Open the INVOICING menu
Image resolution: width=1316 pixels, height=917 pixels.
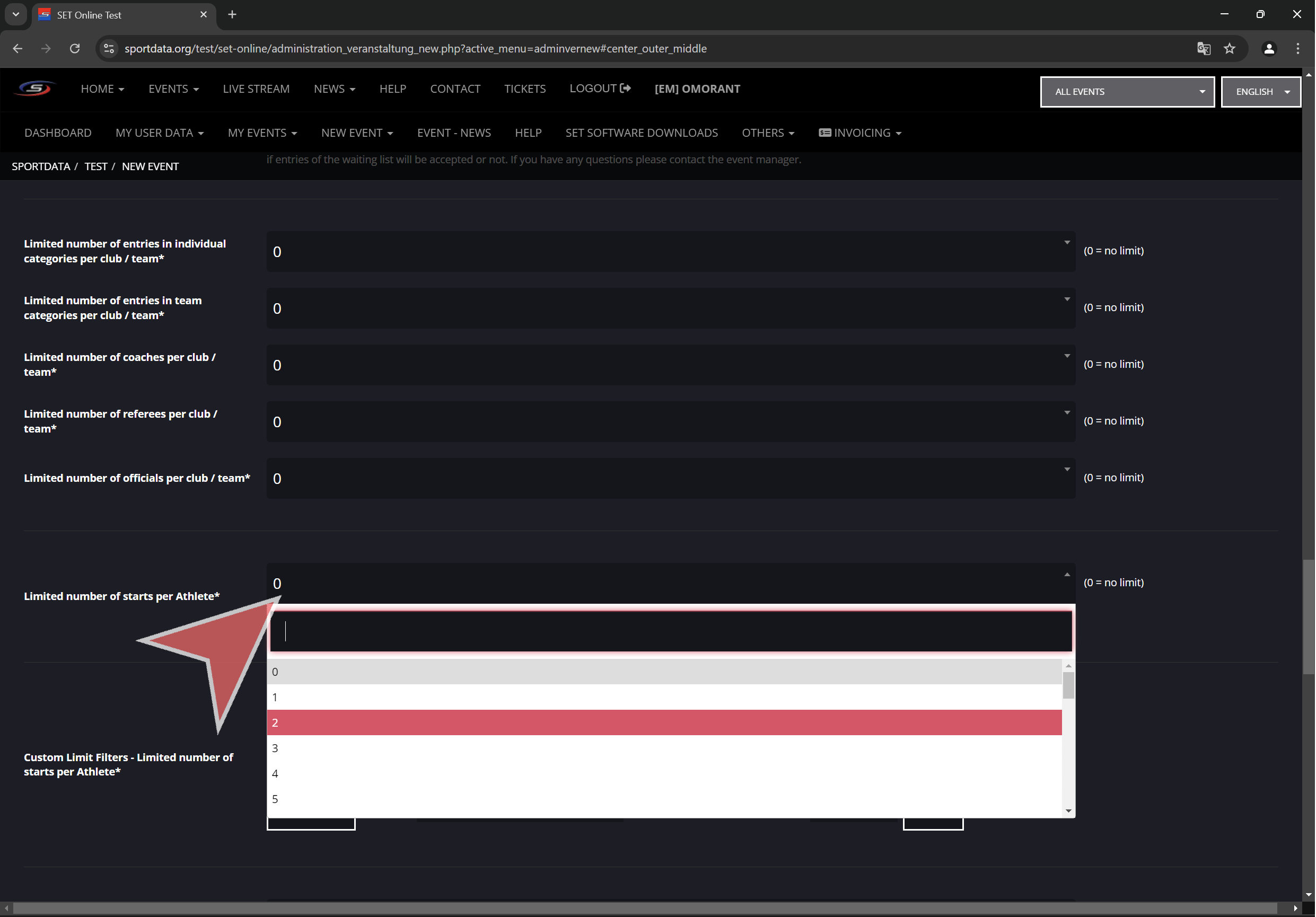pyautogui.click(x=860, y=133)
